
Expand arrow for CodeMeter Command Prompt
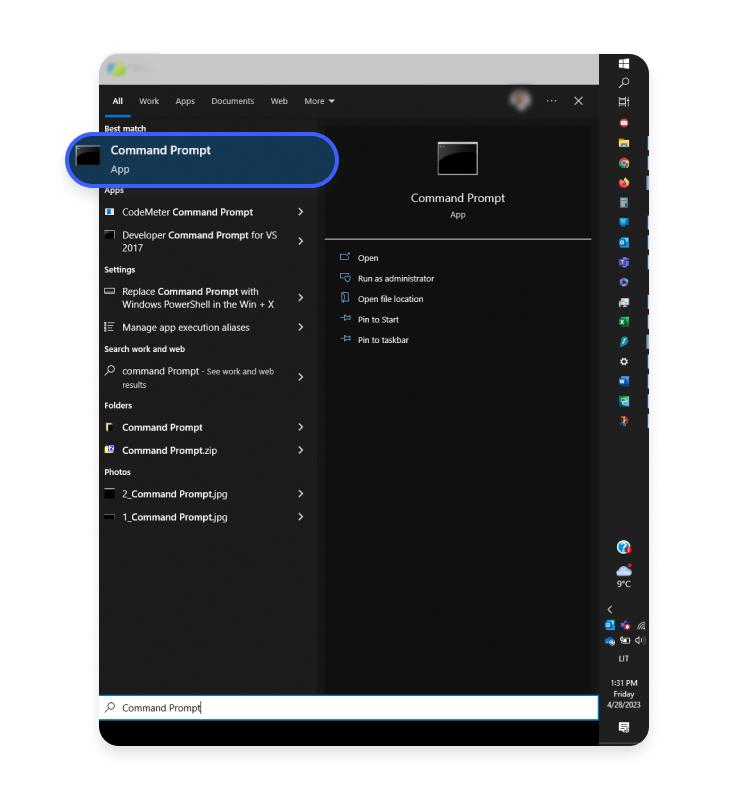click(x=301, y=212)
